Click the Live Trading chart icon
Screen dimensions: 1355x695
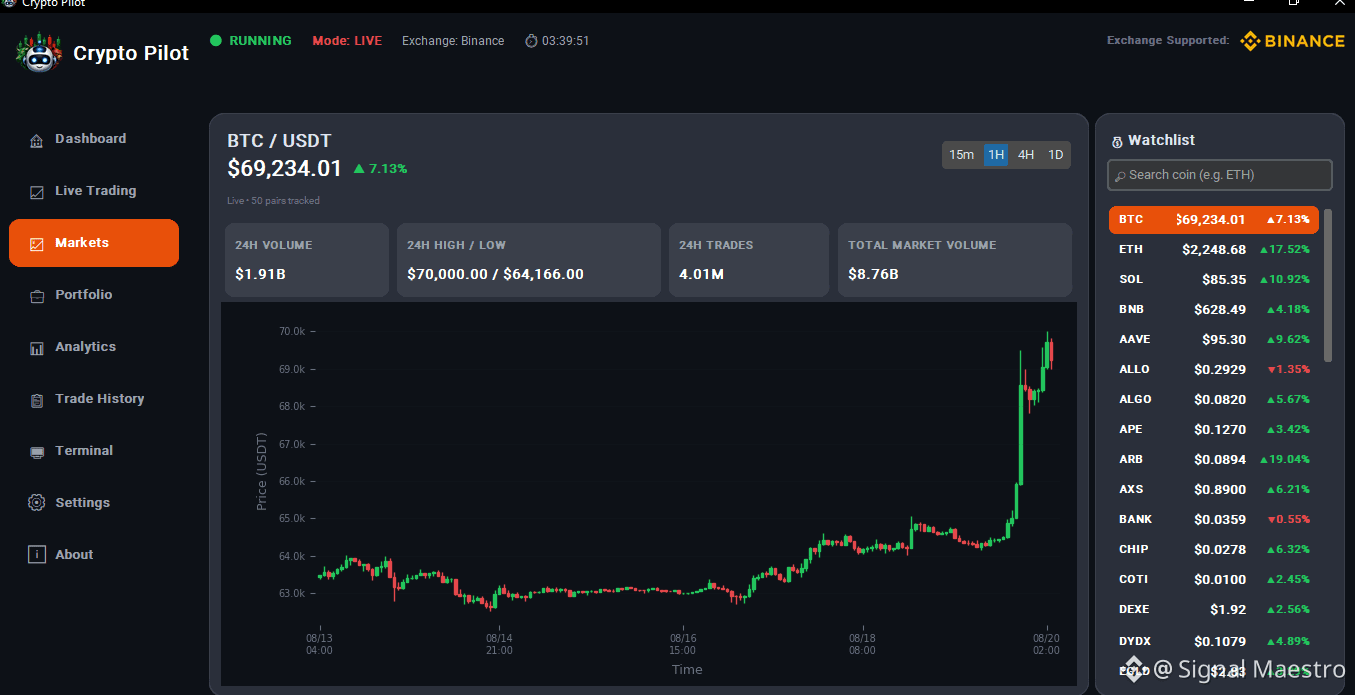37,192
